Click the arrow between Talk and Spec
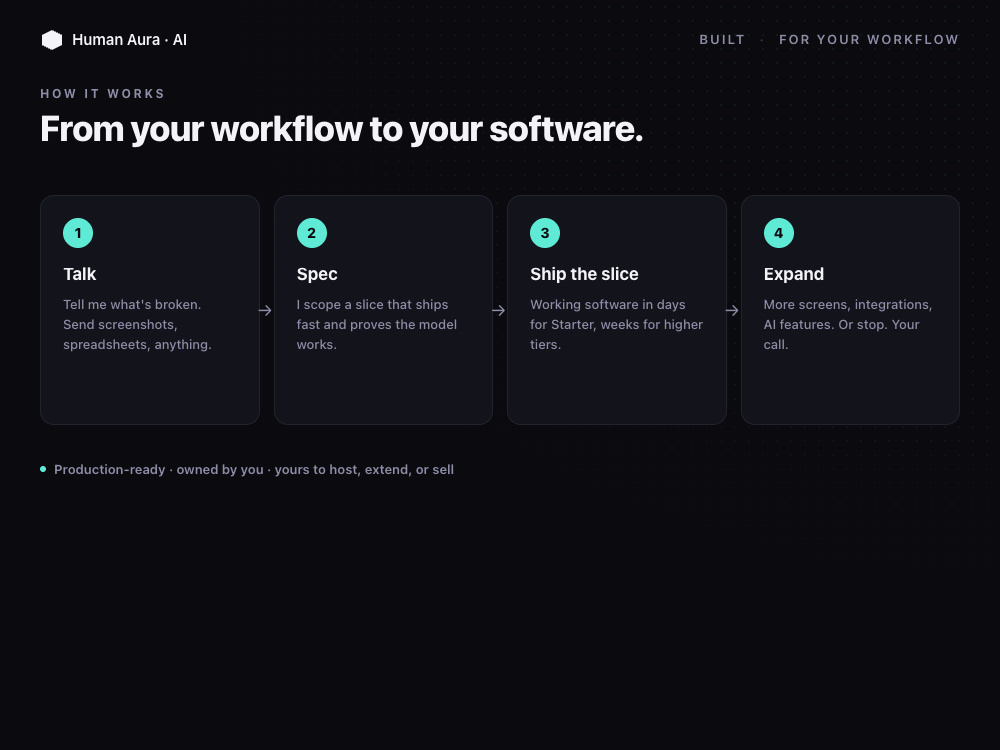1000x750 pixels. (x=265, y=311)
